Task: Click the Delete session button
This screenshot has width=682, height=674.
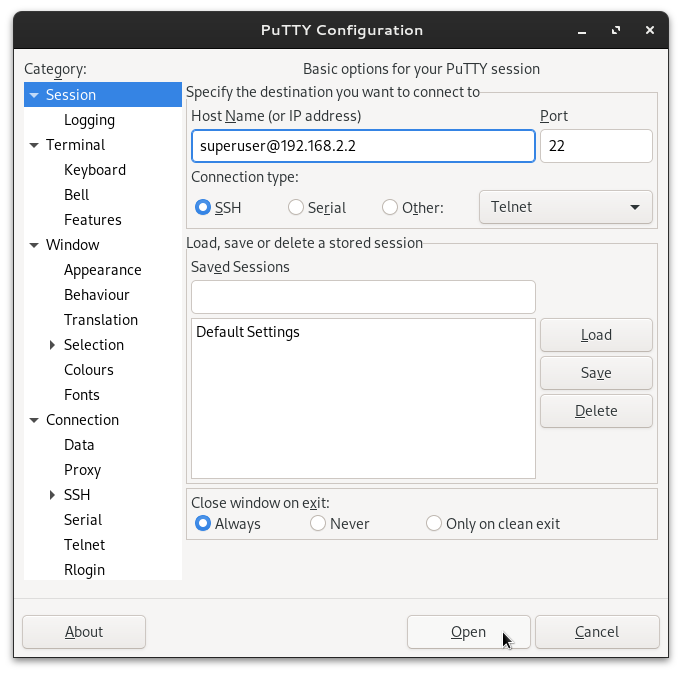Action: 596,410
